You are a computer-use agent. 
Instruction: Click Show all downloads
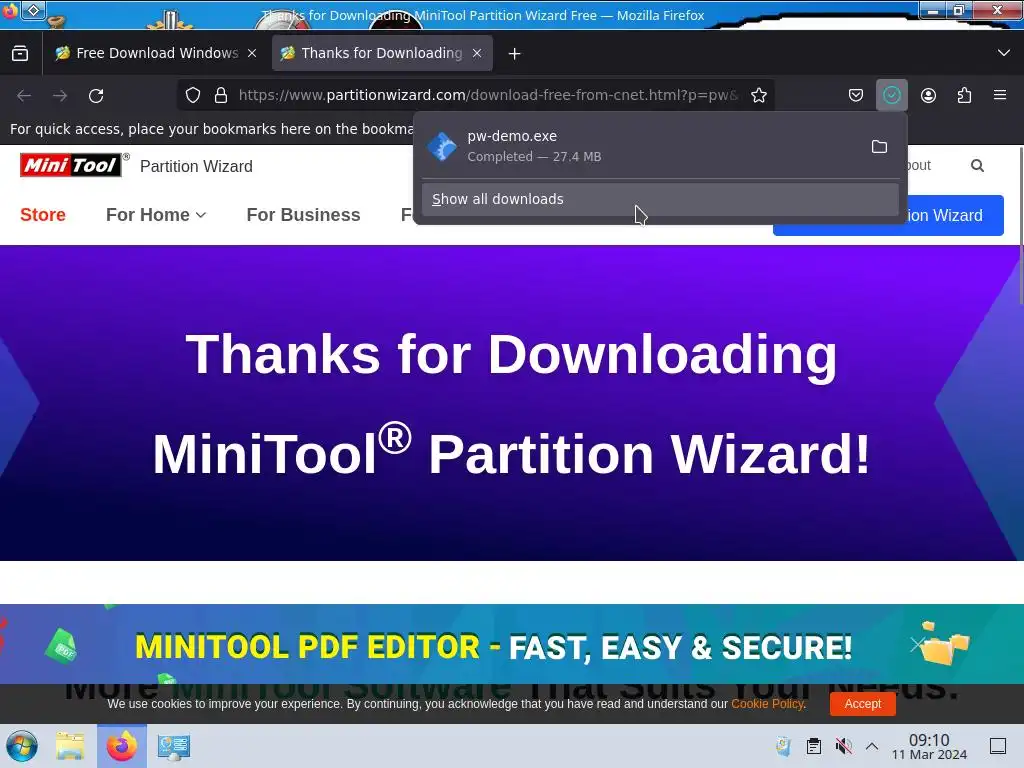coord(660,199)
